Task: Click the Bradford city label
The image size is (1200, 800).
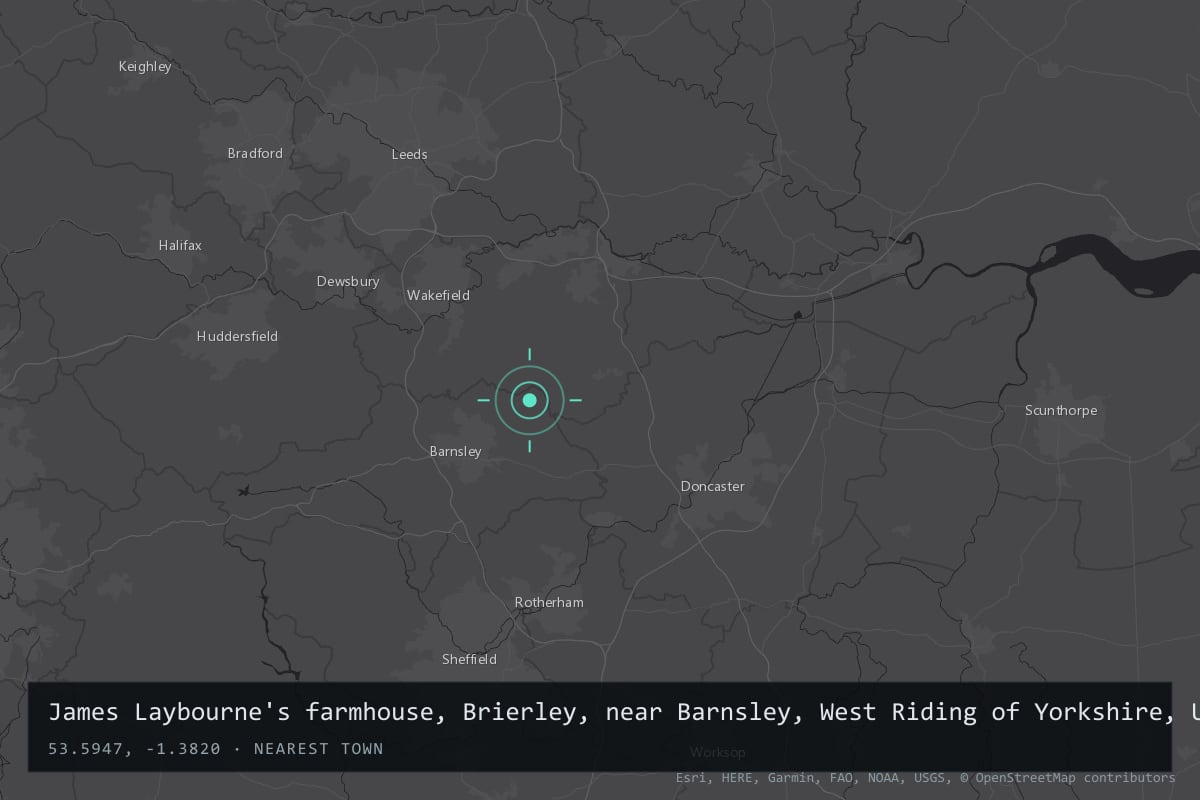Action: pos(255,154)
